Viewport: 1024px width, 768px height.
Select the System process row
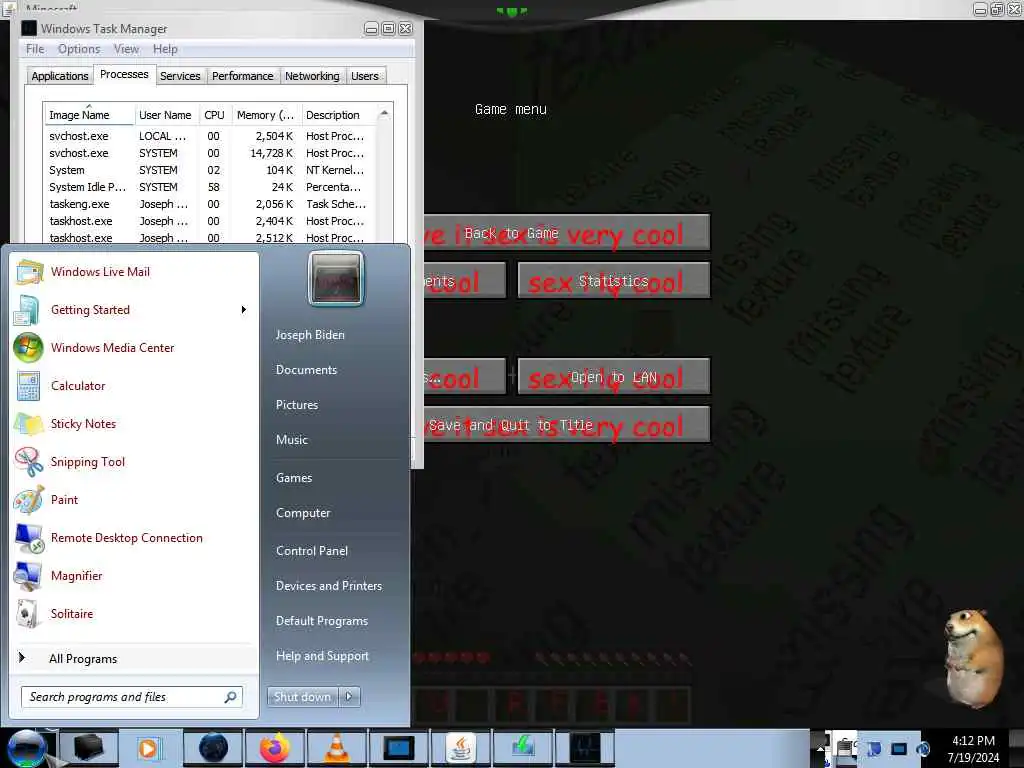210,170
